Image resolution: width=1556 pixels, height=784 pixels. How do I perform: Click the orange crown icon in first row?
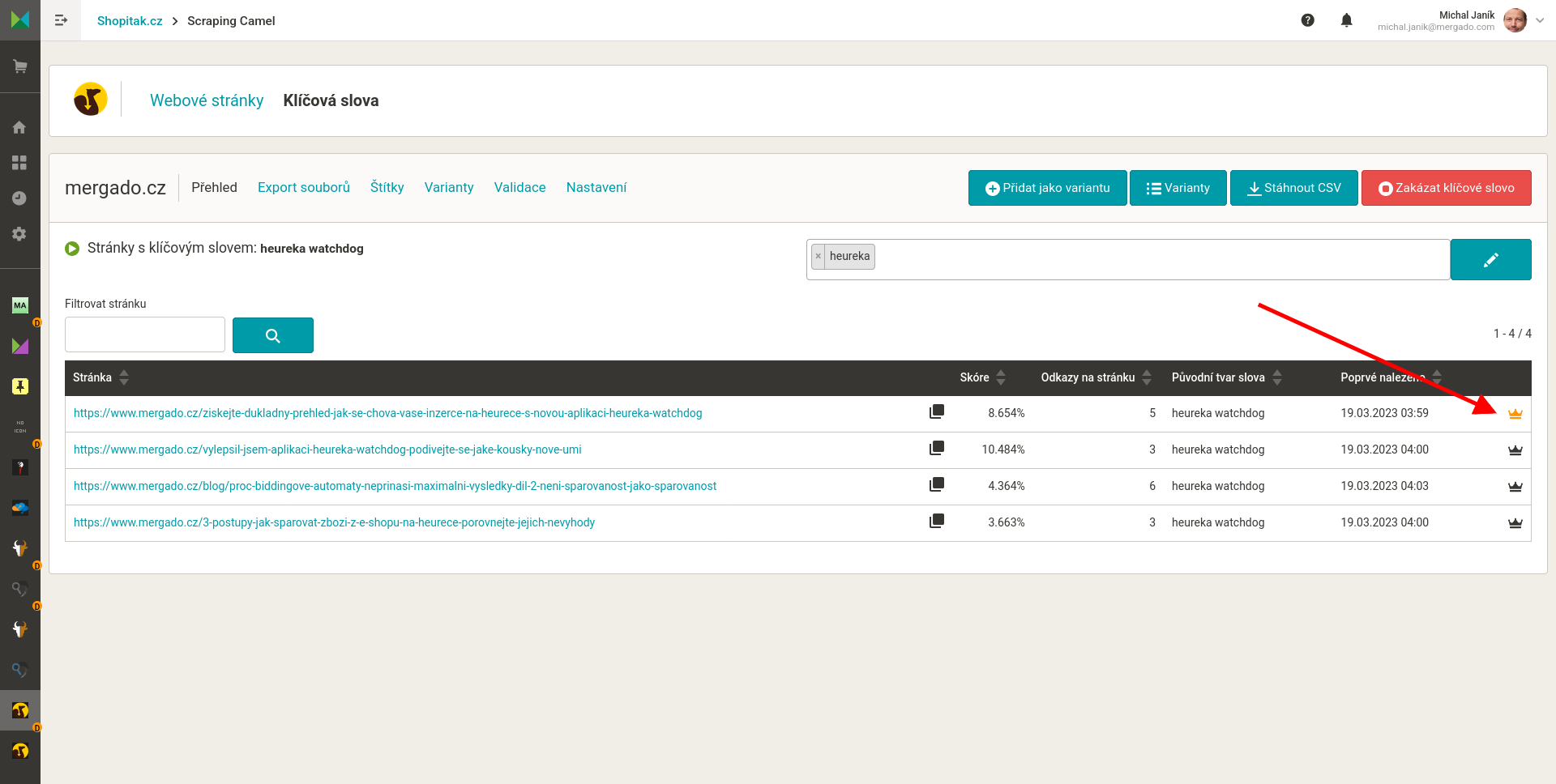click(1515, 414)
